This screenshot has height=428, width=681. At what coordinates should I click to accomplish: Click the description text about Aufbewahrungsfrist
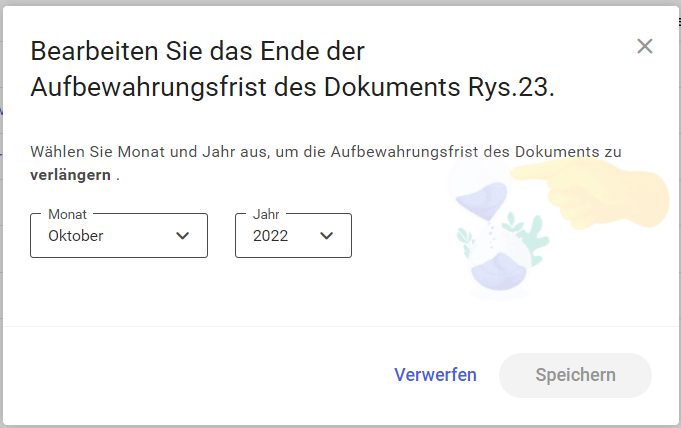(326, 163)
